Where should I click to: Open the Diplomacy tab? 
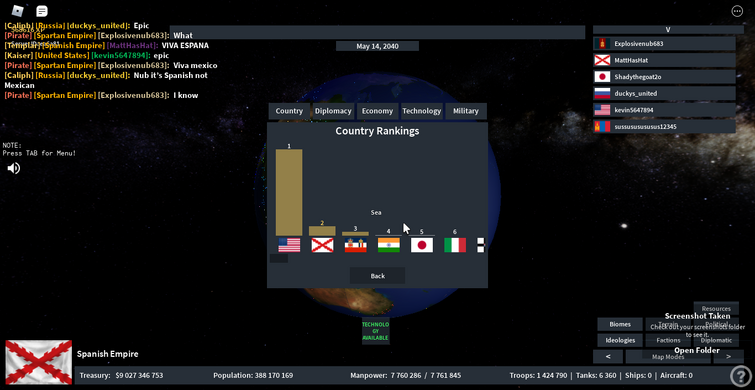[x=333, y=111]
